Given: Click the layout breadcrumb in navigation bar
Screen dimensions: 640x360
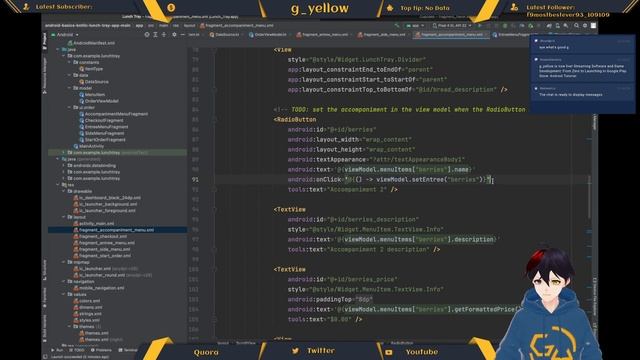Looking at the screenshot, I should coord(189,25).
